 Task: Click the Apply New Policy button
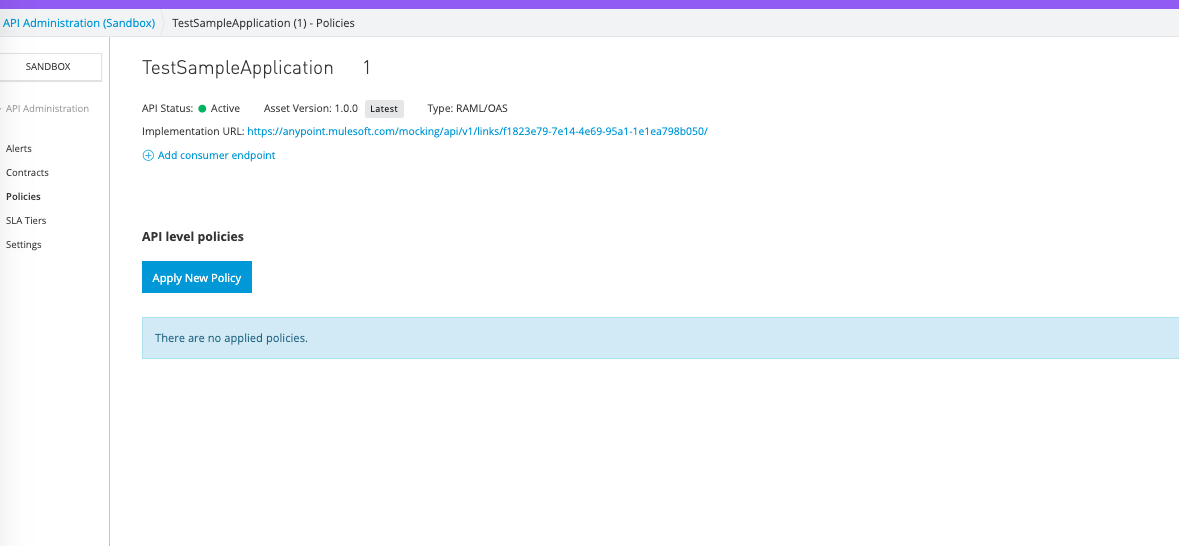197,278
